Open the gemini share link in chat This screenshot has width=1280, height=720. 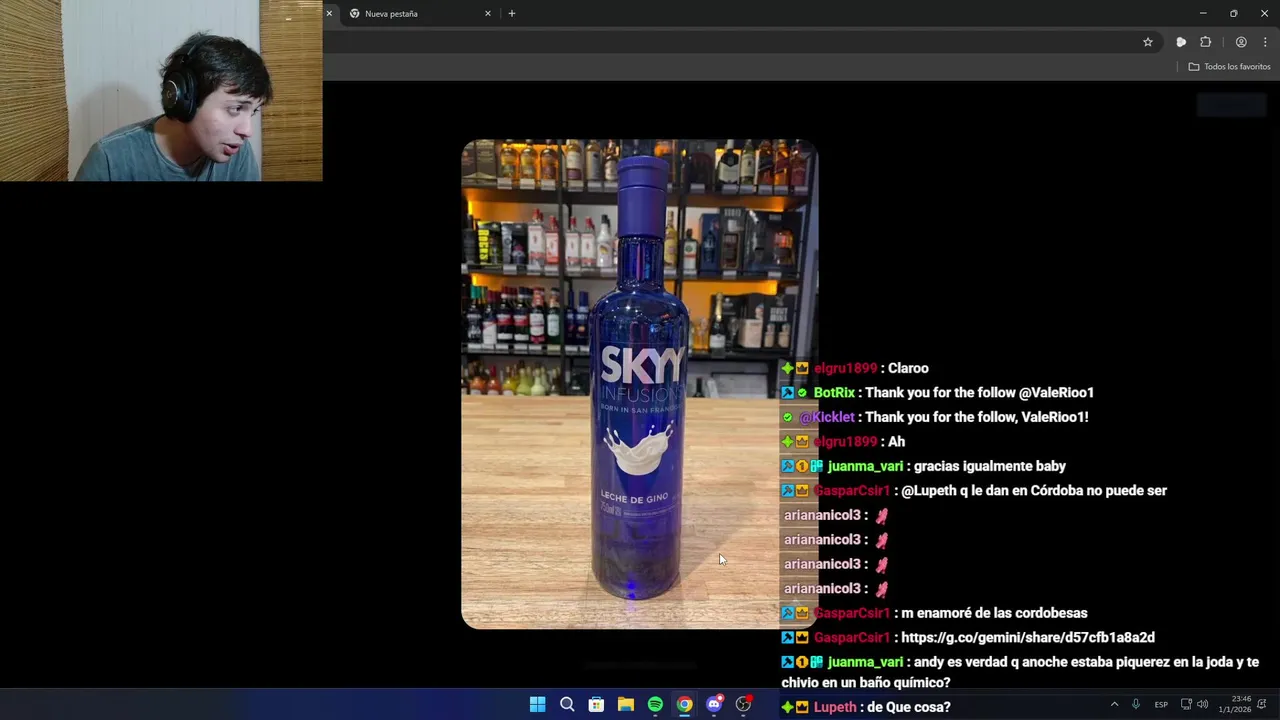pyautogui.click(x=1028, y=637)
